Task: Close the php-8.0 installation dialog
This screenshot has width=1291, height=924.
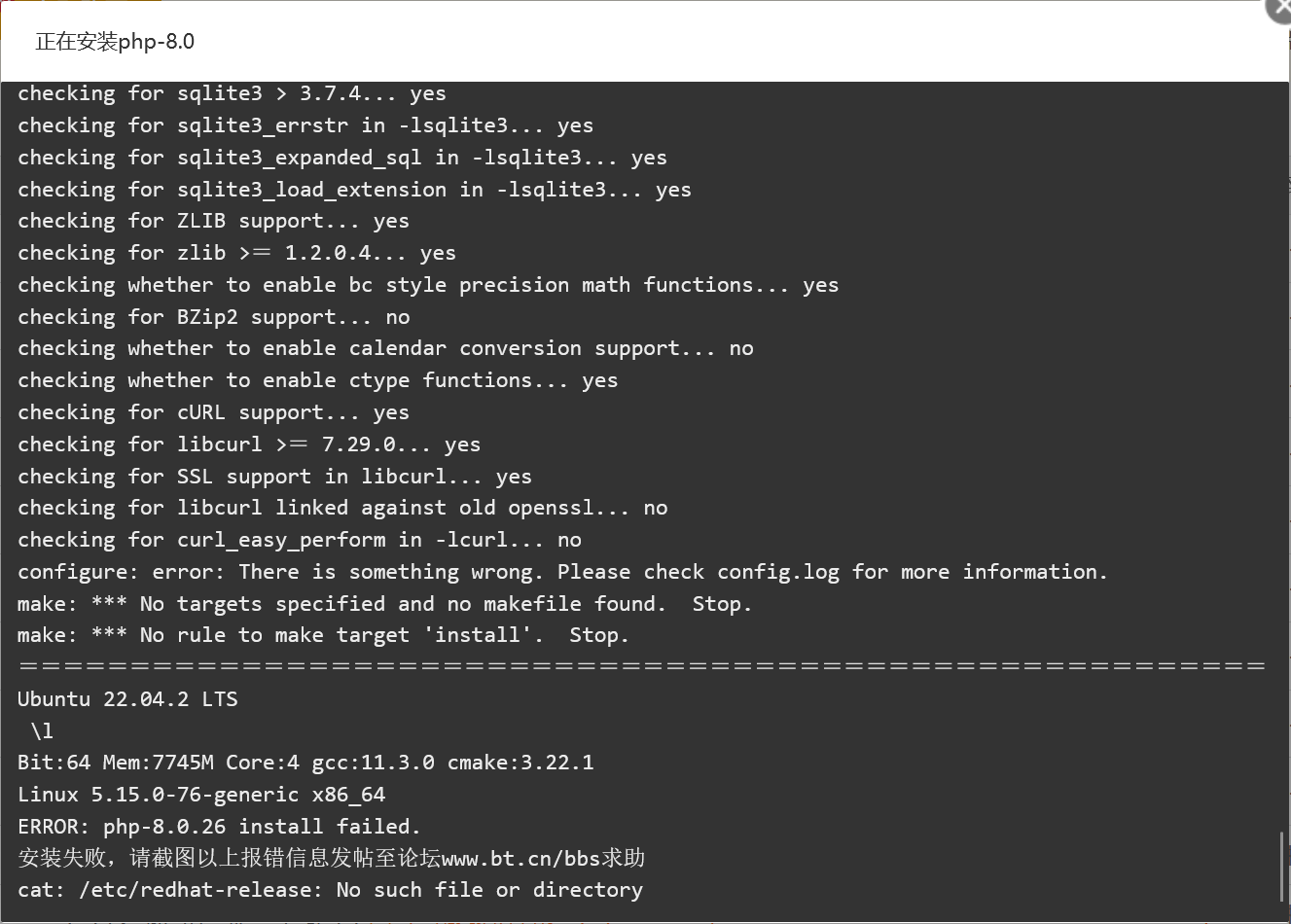Action: (x=1278, y=8)
